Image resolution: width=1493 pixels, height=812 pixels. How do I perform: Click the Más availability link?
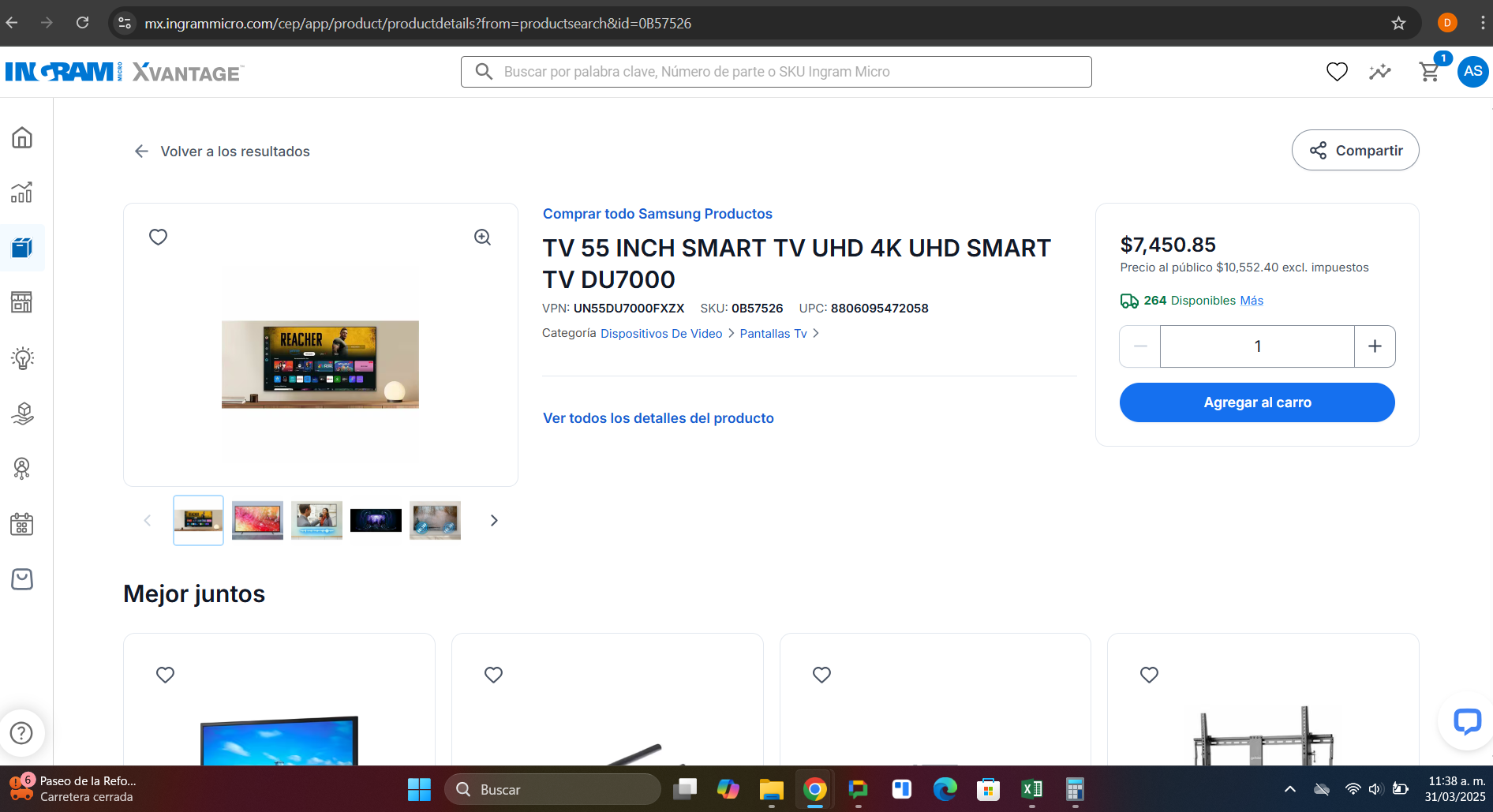click(x=1252, y=301)
